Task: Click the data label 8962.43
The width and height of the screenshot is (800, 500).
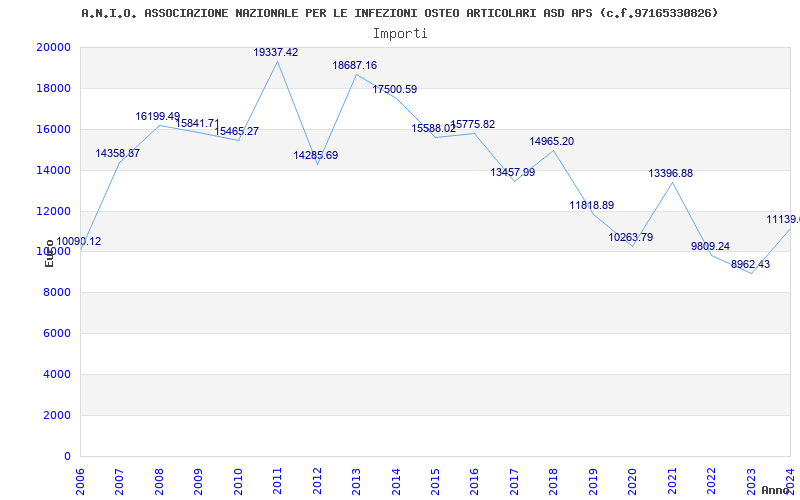Action: tap(751, 264)
